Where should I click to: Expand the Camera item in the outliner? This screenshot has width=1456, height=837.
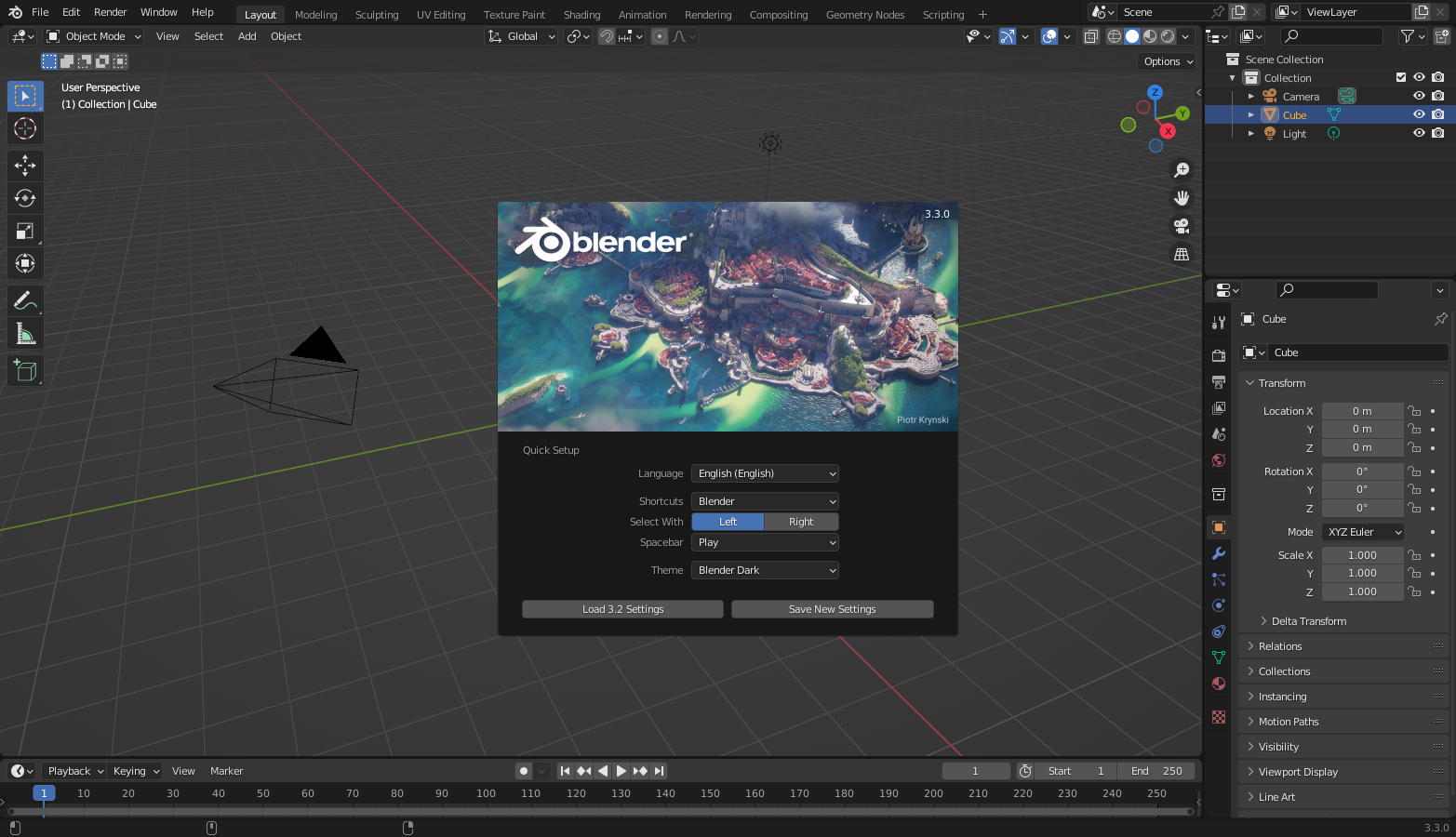coord(1252,96)
